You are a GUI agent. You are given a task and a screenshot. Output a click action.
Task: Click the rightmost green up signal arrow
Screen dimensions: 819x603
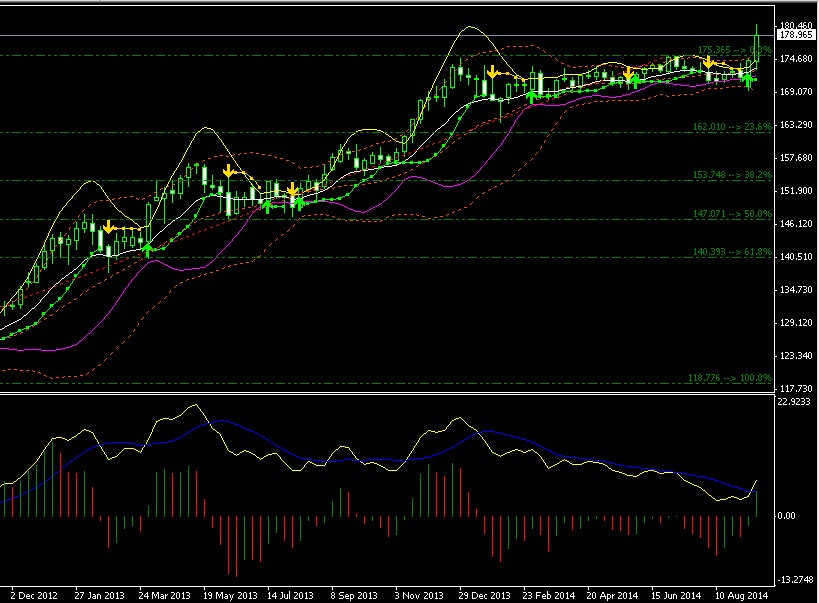coord(748,80)
